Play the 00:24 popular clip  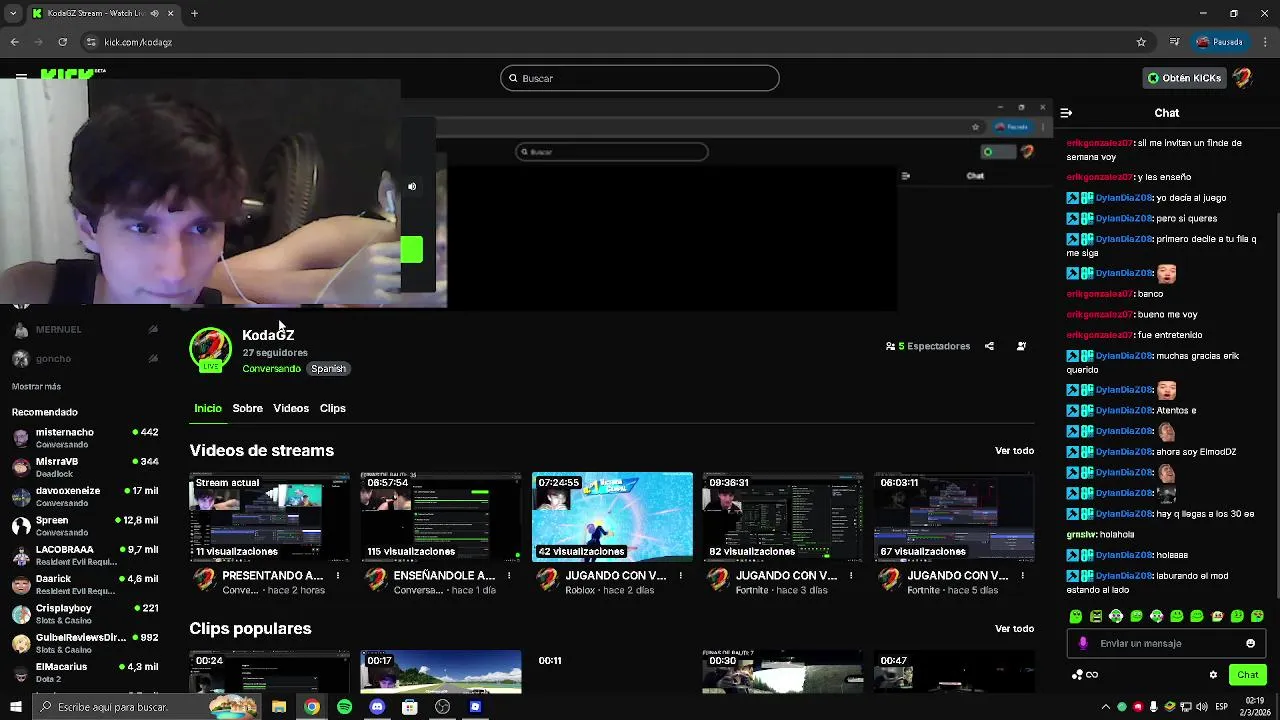pos(270,671)
